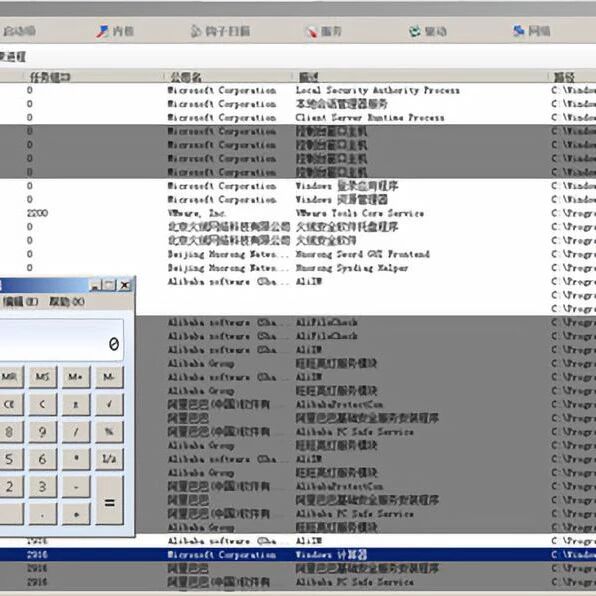596x596 pixels.
Task: Click the 2200 value cell
Action: (x=37, y=213)
